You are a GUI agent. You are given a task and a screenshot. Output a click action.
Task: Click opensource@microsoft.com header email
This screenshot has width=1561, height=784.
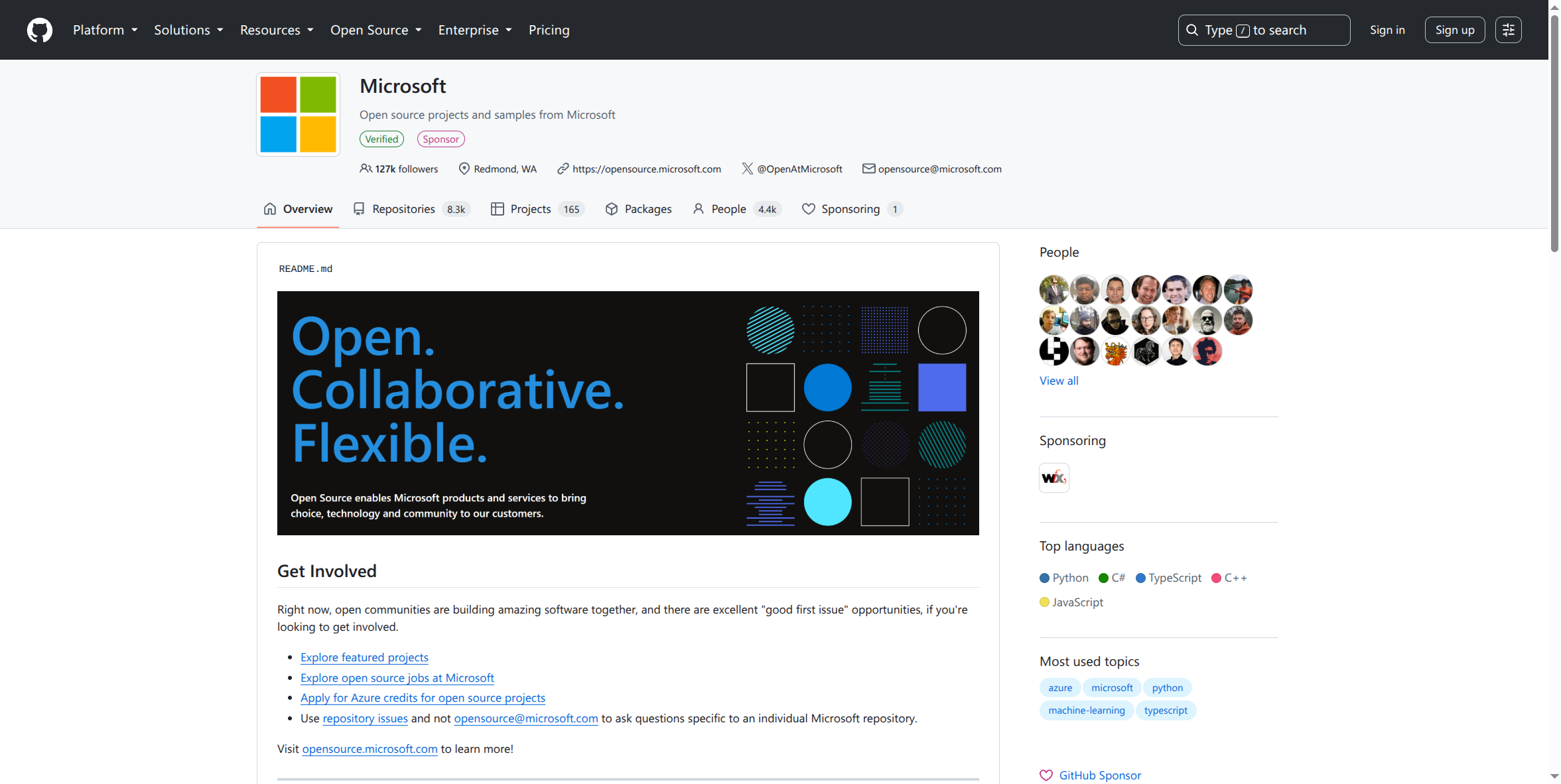[x=940, y=168]
